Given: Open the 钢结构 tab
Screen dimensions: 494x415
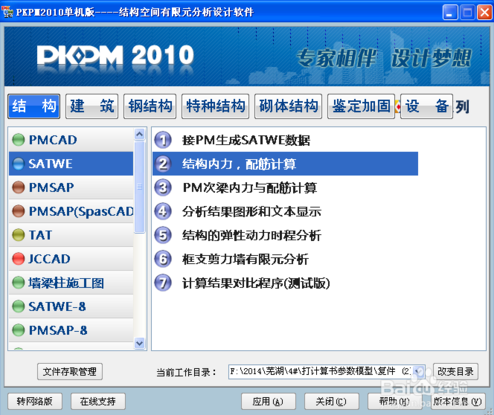Looking at the screenshot, I should [x=150, y=106].
